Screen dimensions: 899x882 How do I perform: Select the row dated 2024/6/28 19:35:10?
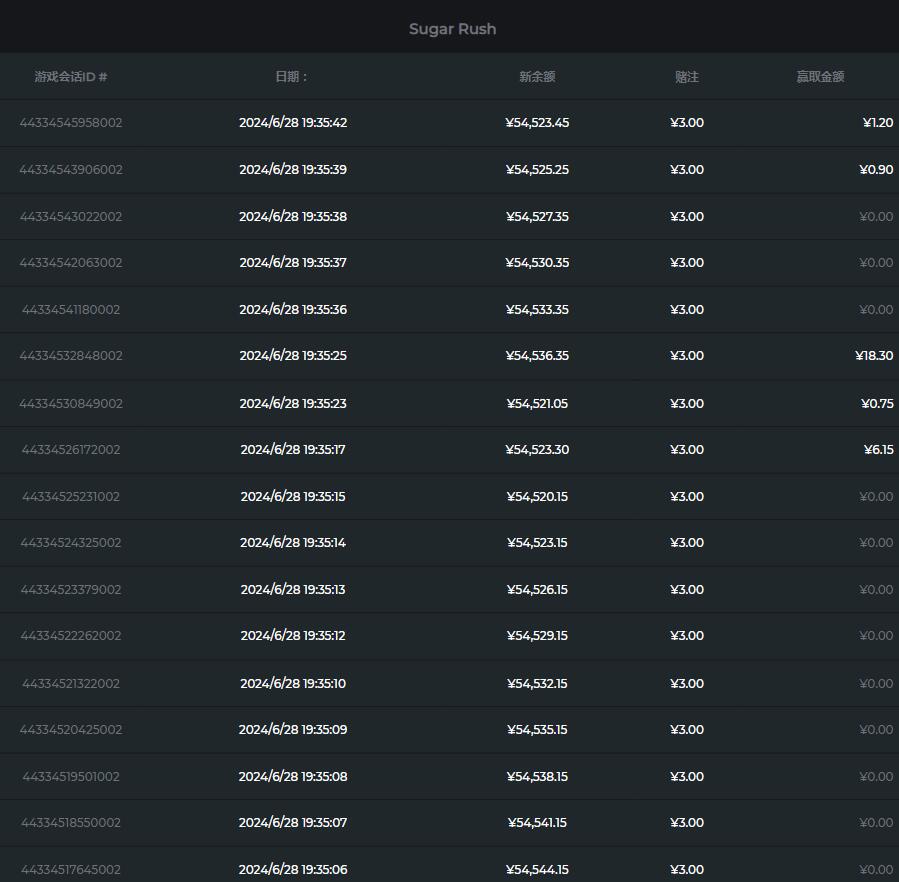click(293, 684)
